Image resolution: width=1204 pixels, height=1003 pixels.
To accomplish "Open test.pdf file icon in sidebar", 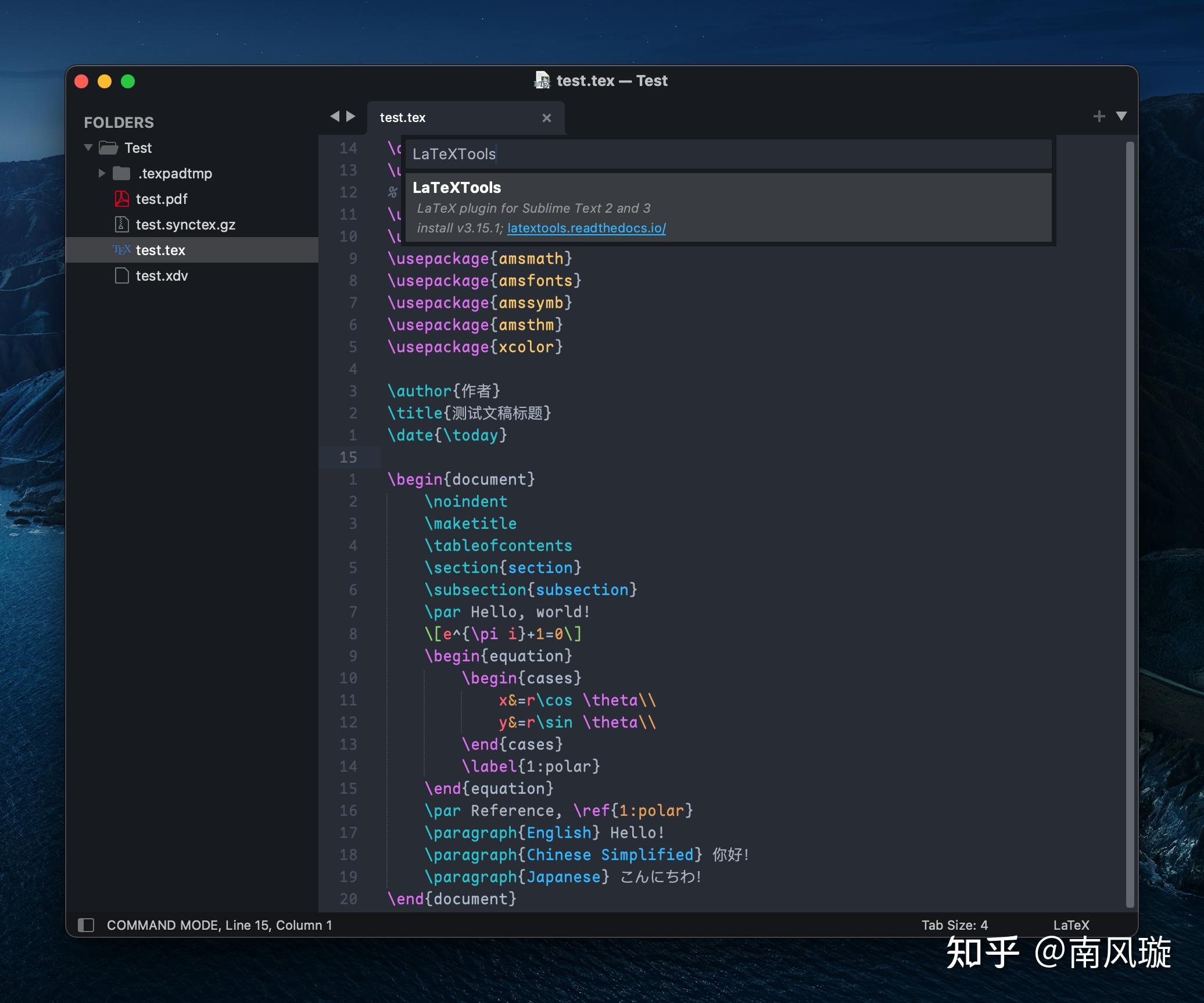I will 121,199.
